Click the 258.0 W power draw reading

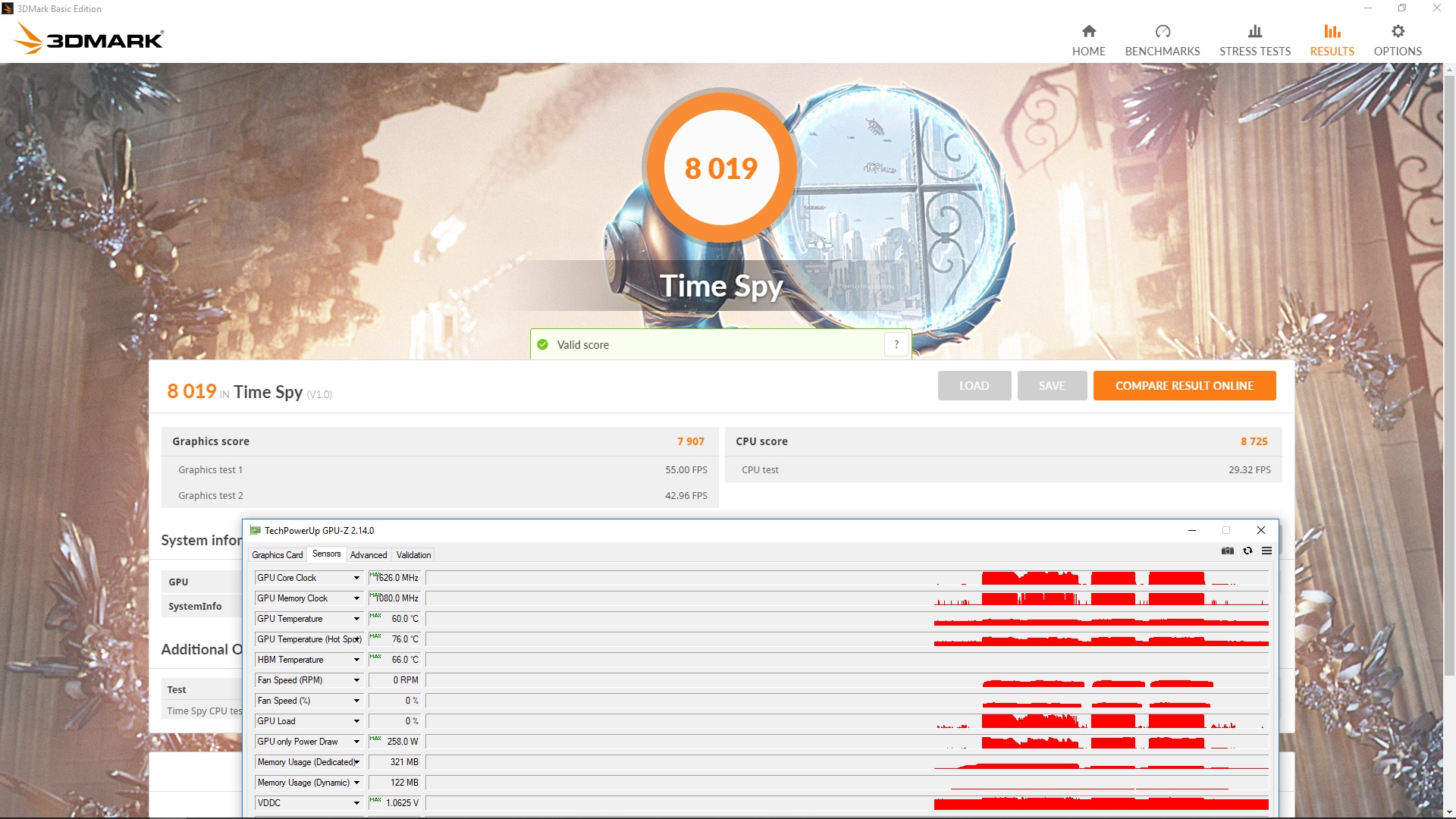point(394,742)
